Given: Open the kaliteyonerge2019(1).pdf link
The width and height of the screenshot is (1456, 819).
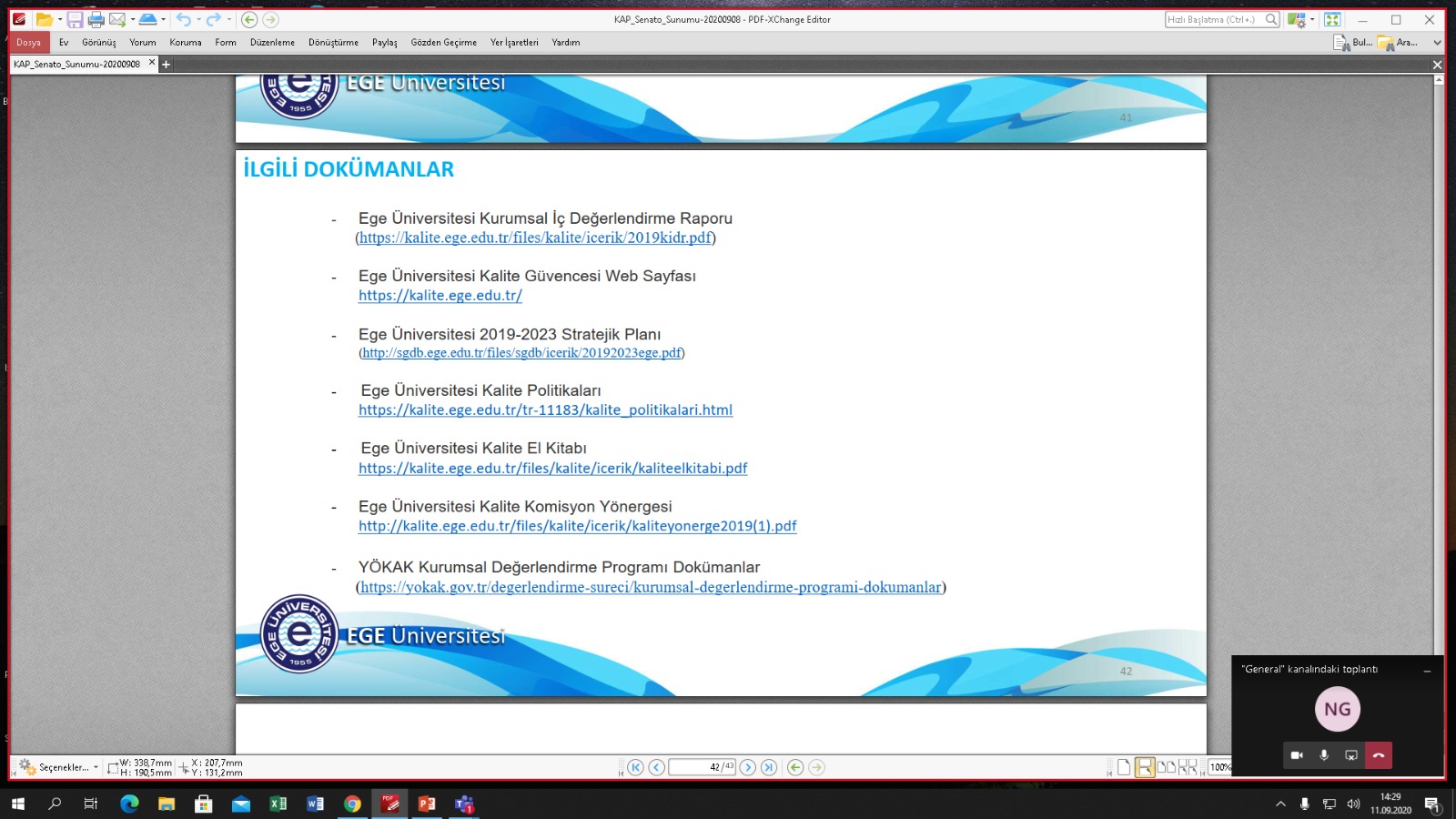Looking at the screenshot, I should (x=578, y=525).
